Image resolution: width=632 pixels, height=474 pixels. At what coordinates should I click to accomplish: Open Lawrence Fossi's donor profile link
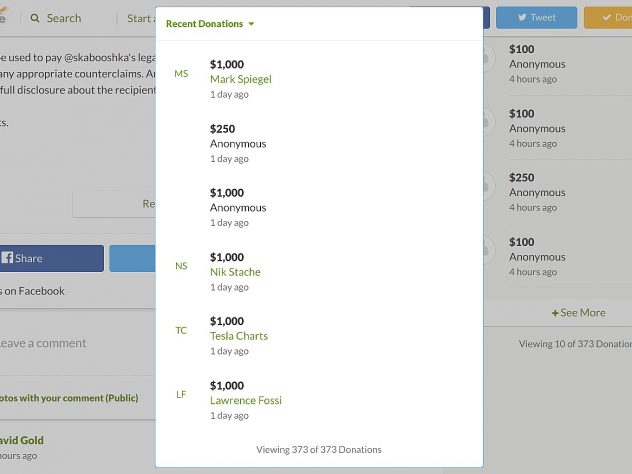tap(246, 401)
